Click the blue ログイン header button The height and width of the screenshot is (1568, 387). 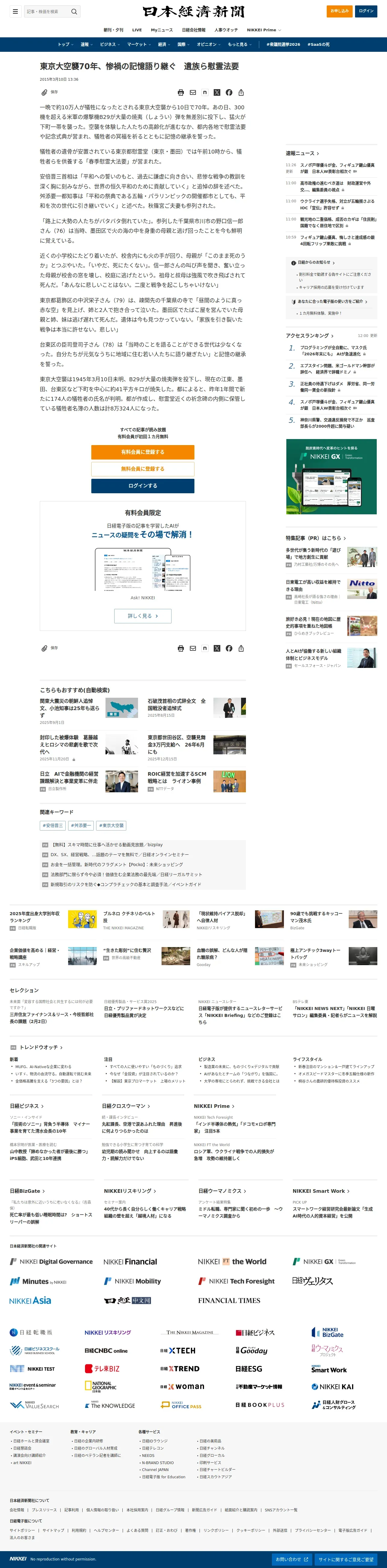click(366, 11)
